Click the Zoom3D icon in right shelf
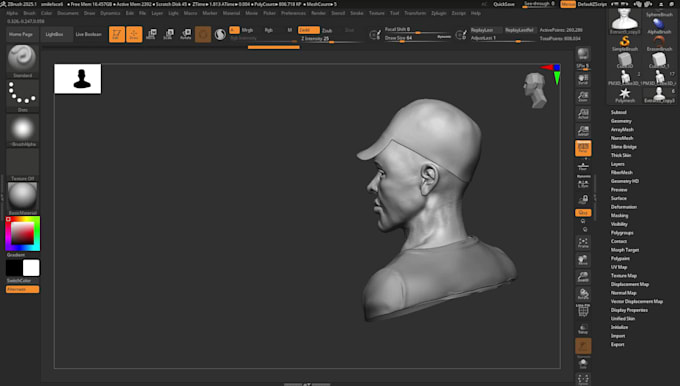680x386 pixels. tap(583, 277)
